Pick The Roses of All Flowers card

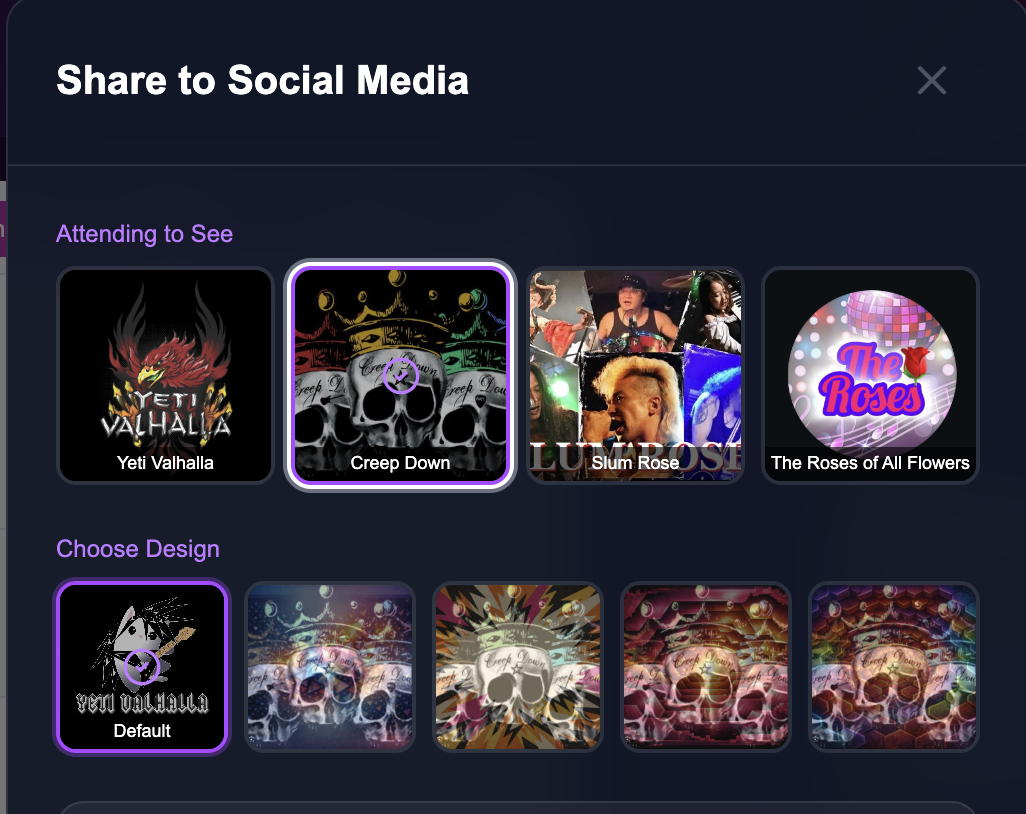[x=870, y=375]
